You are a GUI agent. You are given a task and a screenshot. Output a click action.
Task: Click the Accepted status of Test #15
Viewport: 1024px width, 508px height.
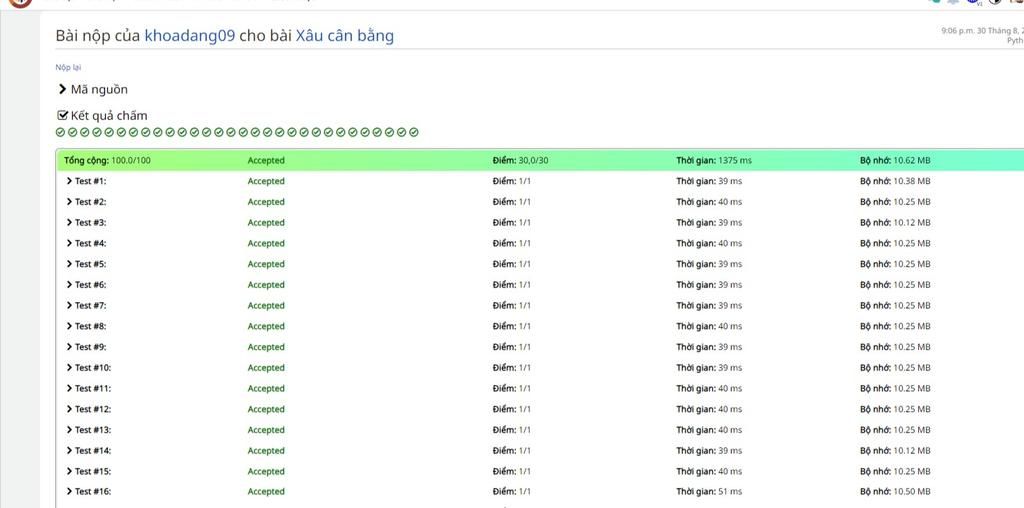coord(266,471)
